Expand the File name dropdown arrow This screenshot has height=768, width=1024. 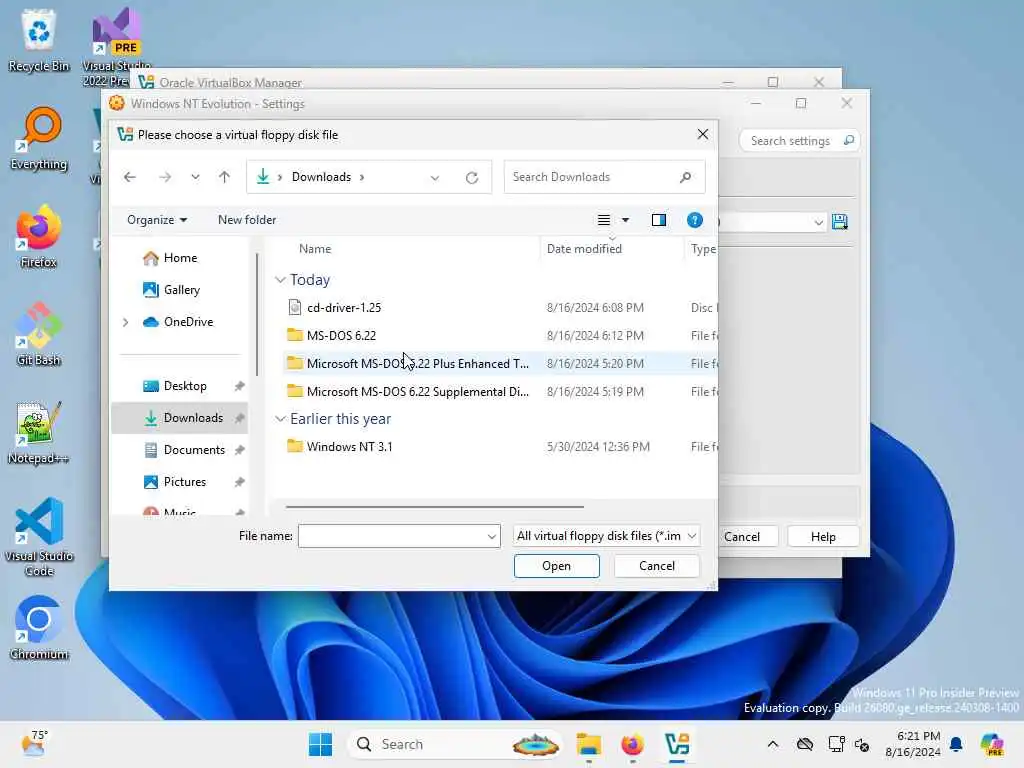(x=492, y=536)
